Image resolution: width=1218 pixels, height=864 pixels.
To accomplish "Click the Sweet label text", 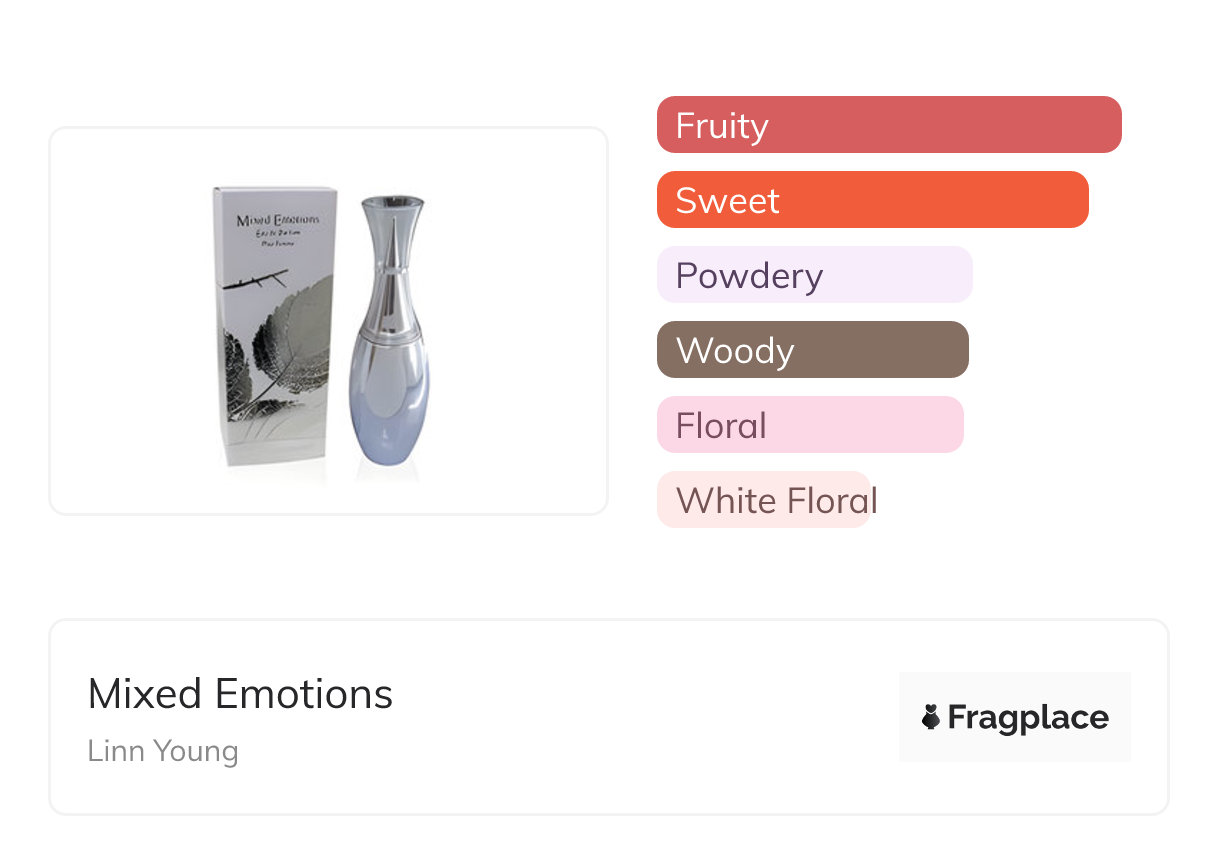I will click(727, 201).
